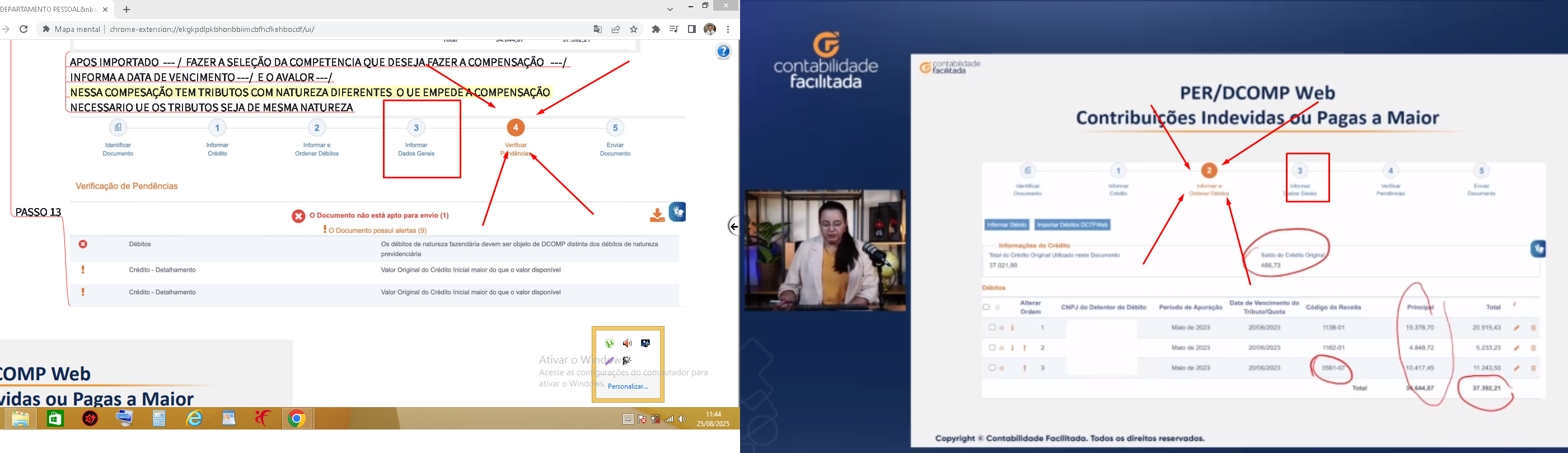
Task: Click the red error icon in Débitos row
Action: 83,244
